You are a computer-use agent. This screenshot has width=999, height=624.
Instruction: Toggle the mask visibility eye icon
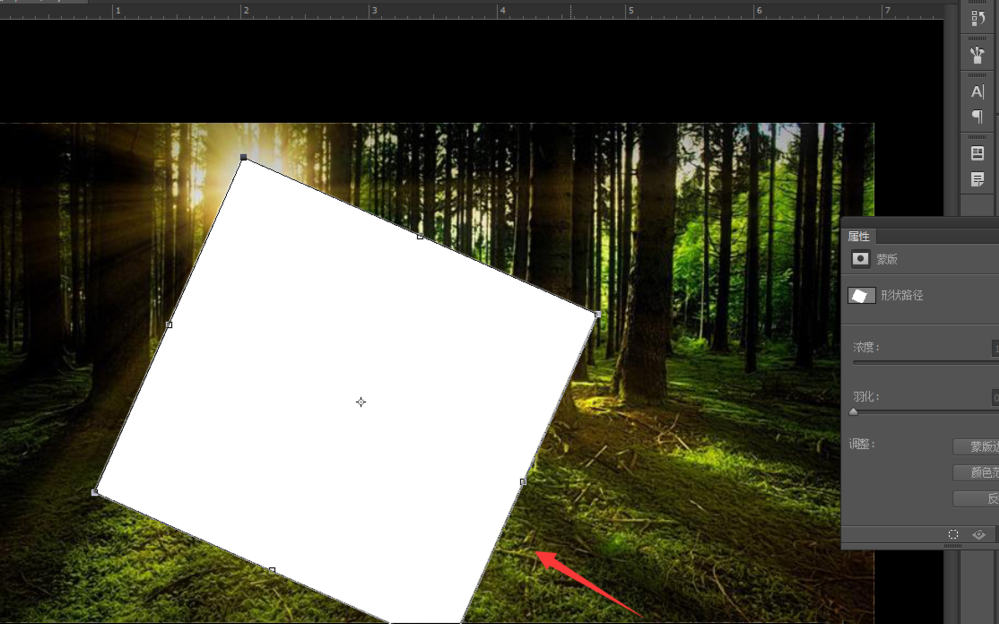979,534
